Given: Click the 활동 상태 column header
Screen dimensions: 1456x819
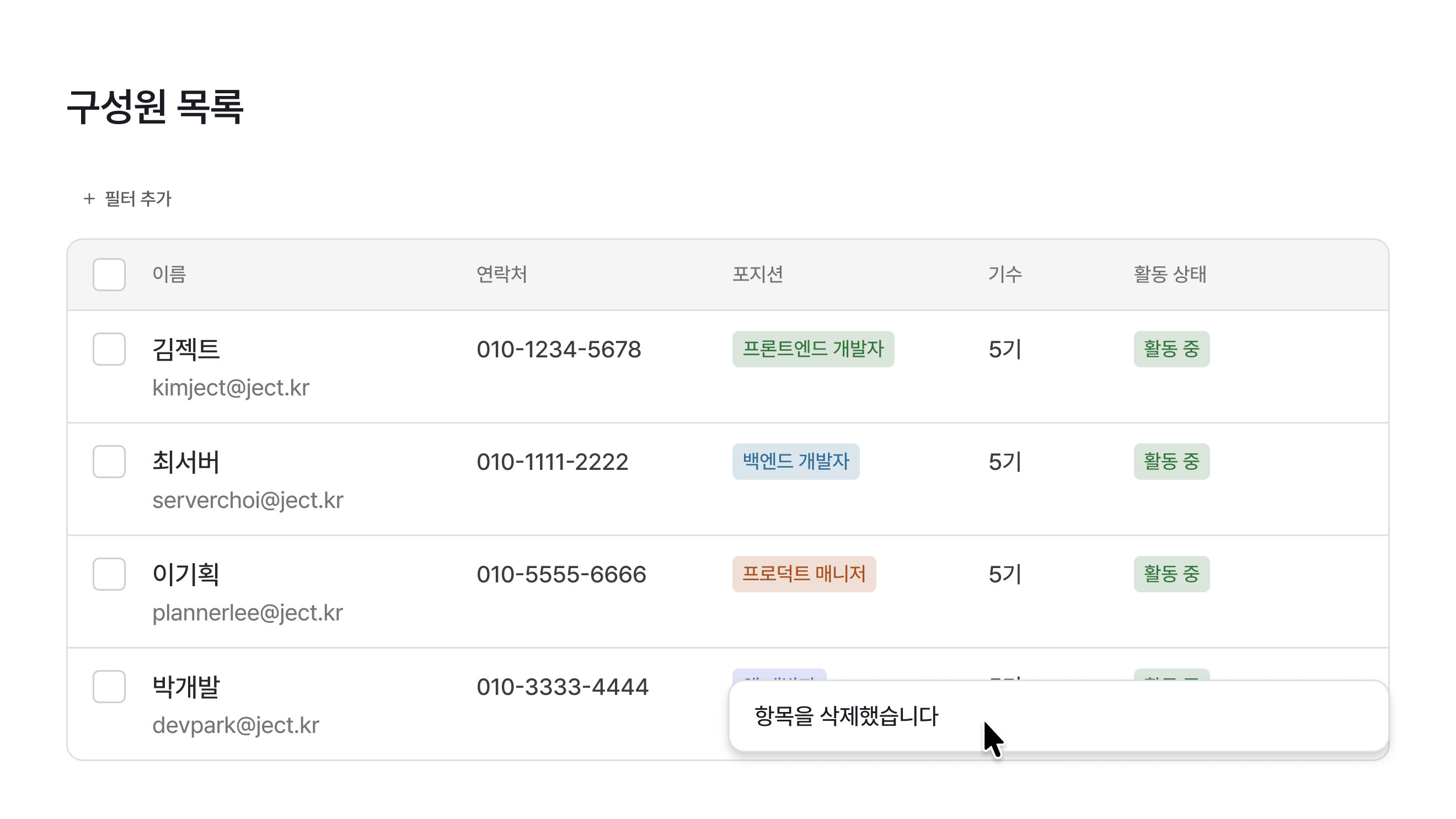Looking at the screenshot, I should [x=1170, y=275].
